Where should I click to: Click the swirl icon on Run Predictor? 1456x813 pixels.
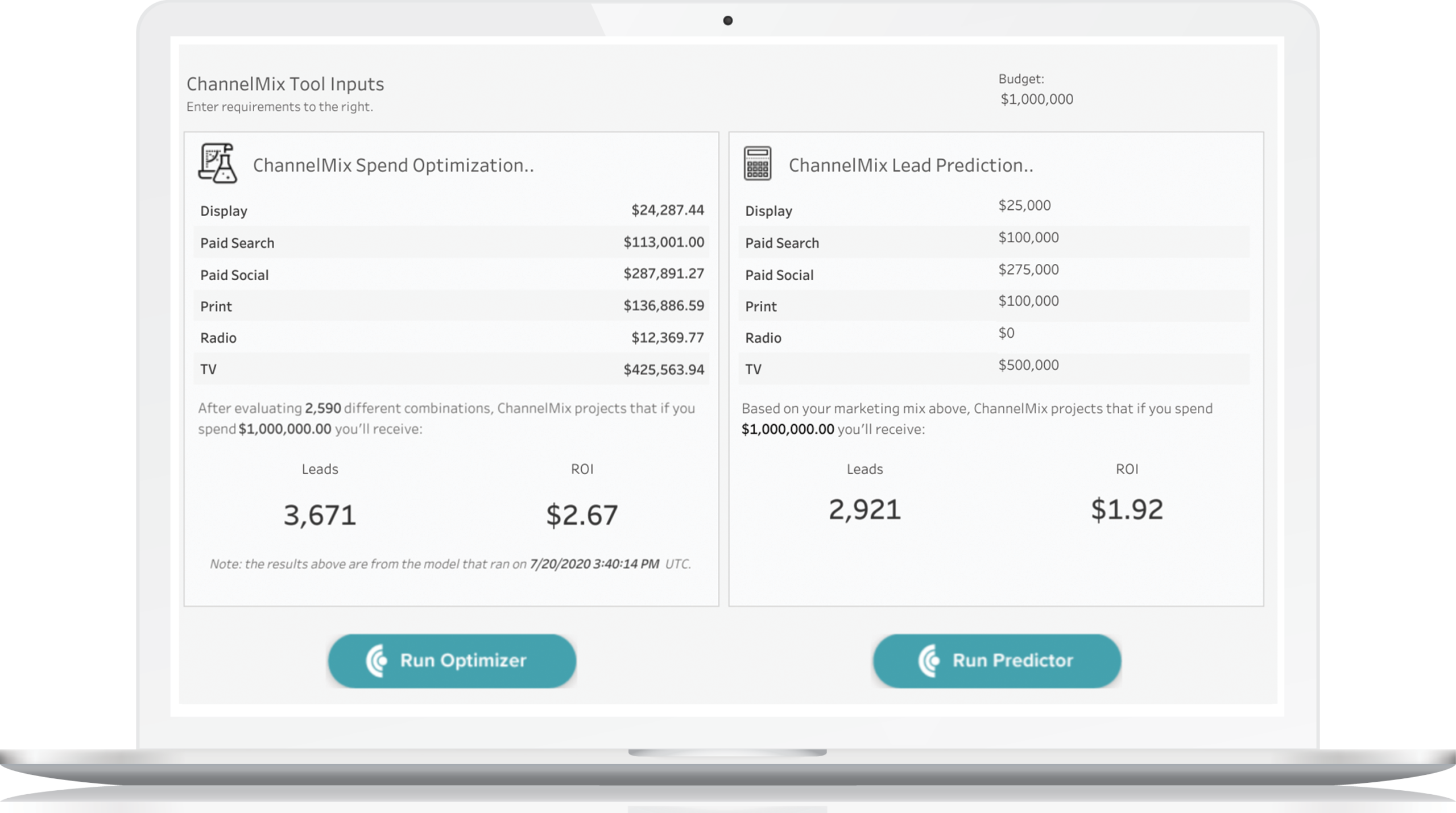(929, 661)
